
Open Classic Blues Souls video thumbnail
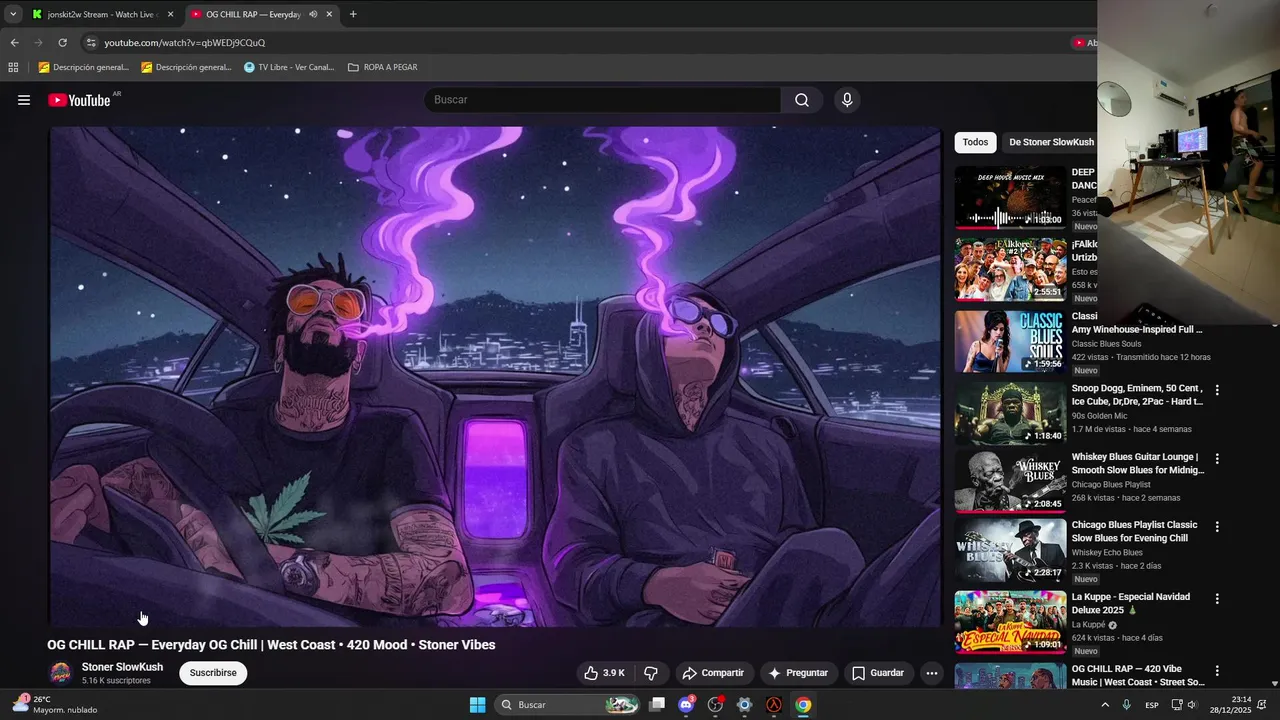1010,341
